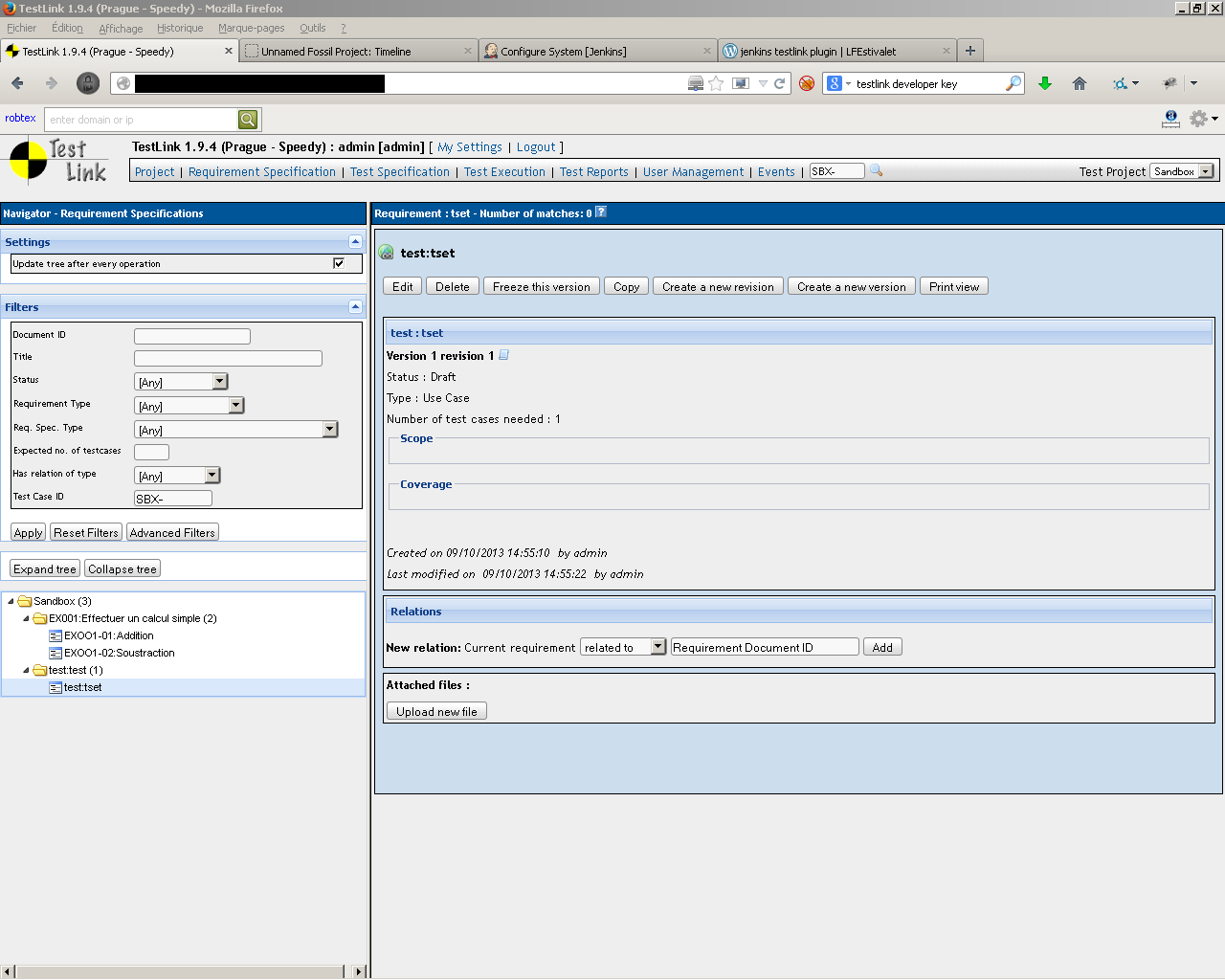Open a new browser tab with plus
The width and height of the screenshot is (1225, 980).
click(x=970, y=51)
